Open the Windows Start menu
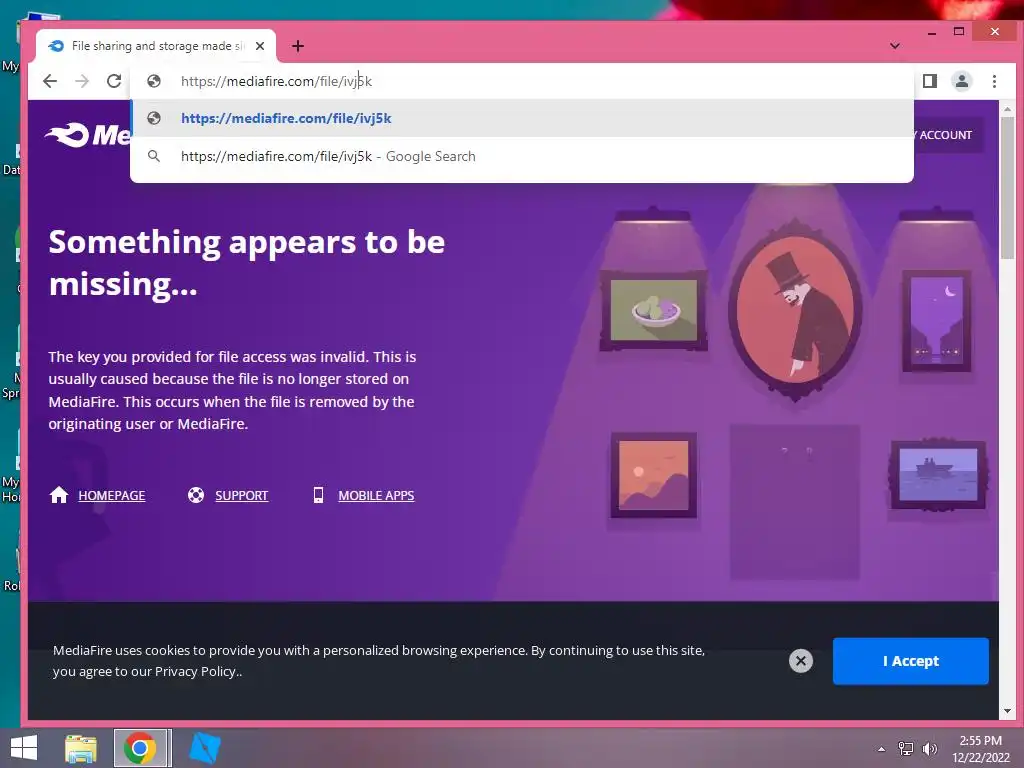The height and width of the screenshot is (768, 1024). tap(24, 748)
